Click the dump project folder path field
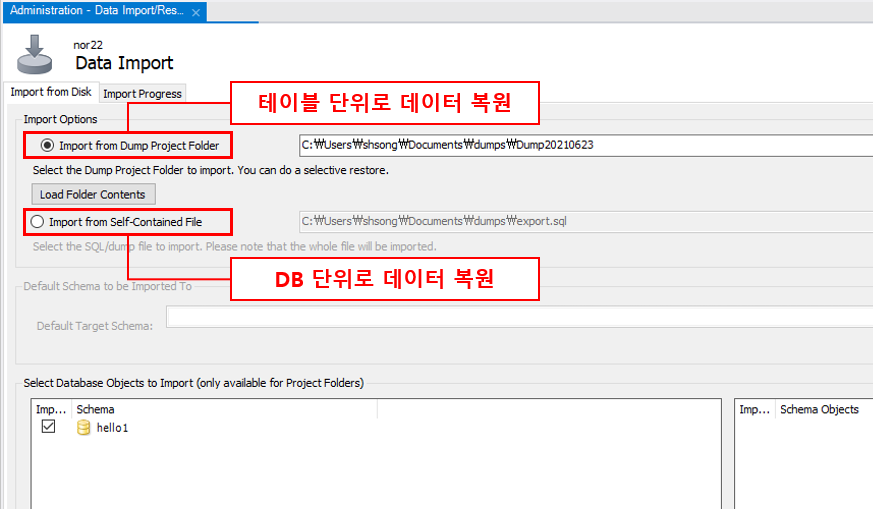This screenshot has width=873, height=509. coord(586,145)
